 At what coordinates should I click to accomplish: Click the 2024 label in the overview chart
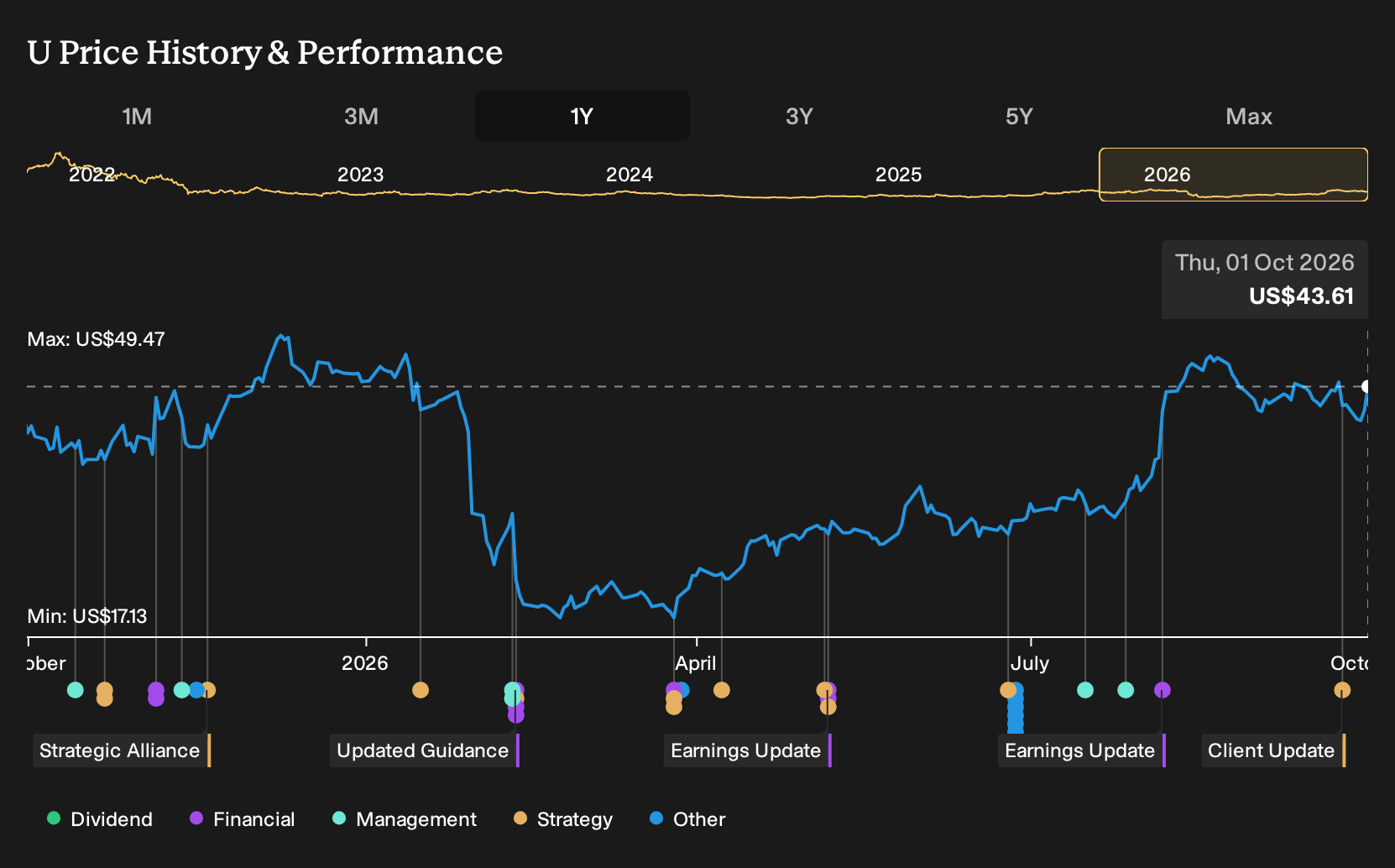(630, 175)
